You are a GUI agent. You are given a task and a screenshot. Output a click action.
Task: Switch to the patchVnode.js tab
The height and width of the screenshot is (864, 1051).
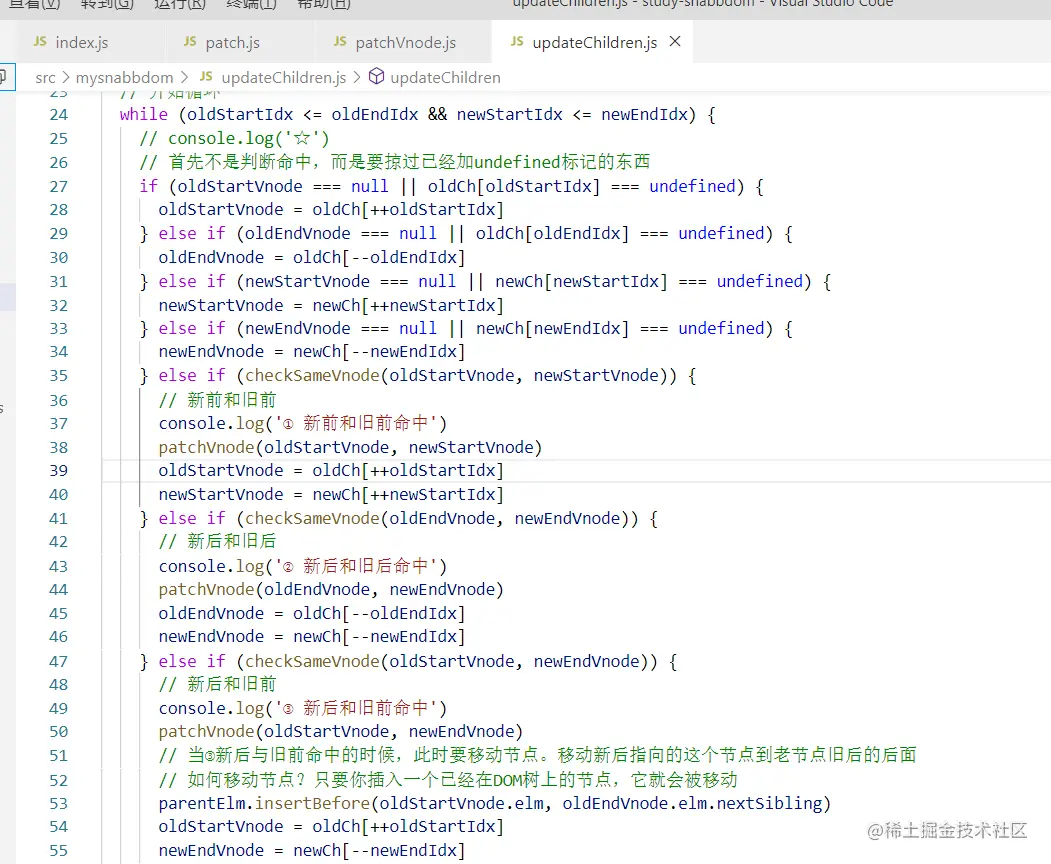coord(404,43)
